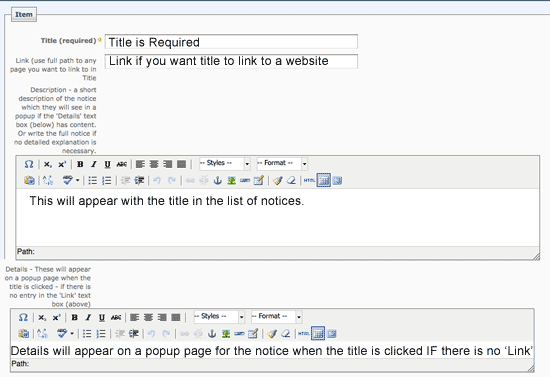Insert special character in Description editor
This screenshot has width=550, height=377.
pos(29,164)
